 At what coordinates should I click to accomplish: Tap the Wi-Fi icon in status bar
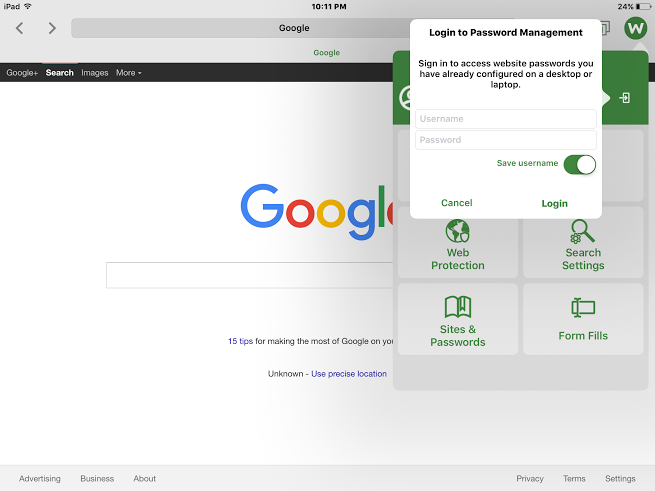click(x=28, y=6)
